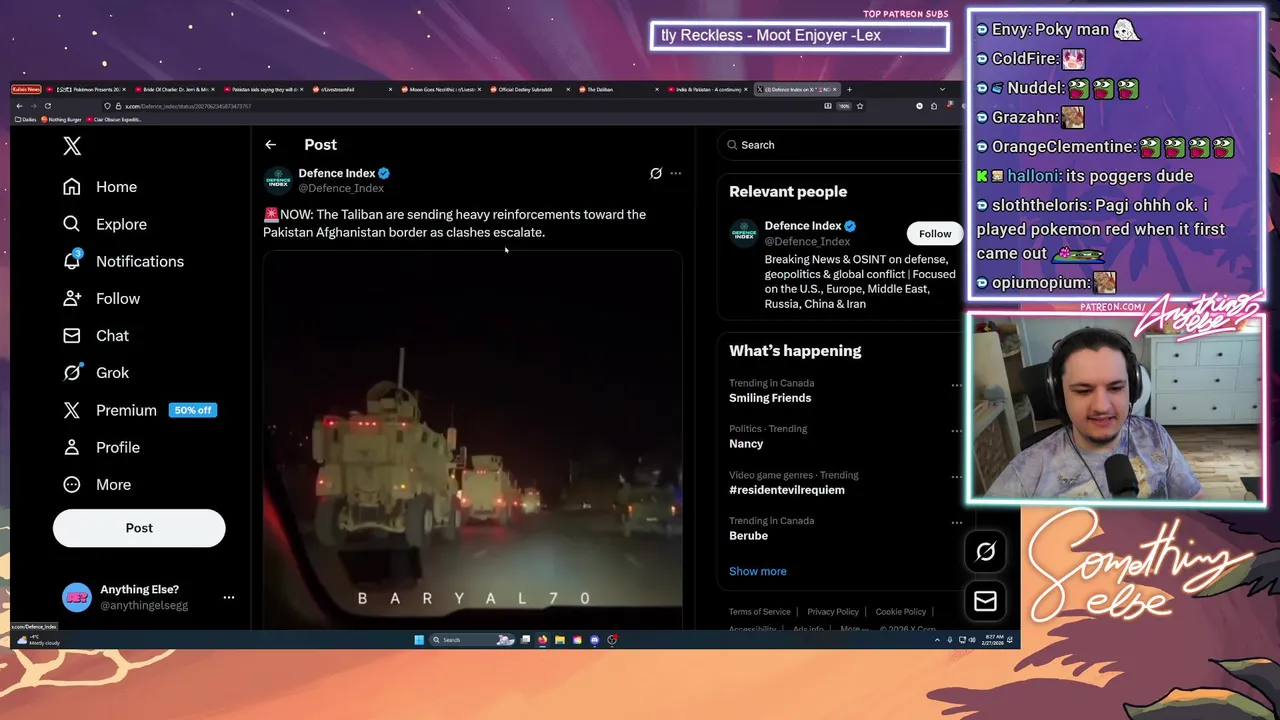Open Profile in the X sidebar
Image resolution: width=1280 pixels, height=720 pixels.
[x=101, y=447]
